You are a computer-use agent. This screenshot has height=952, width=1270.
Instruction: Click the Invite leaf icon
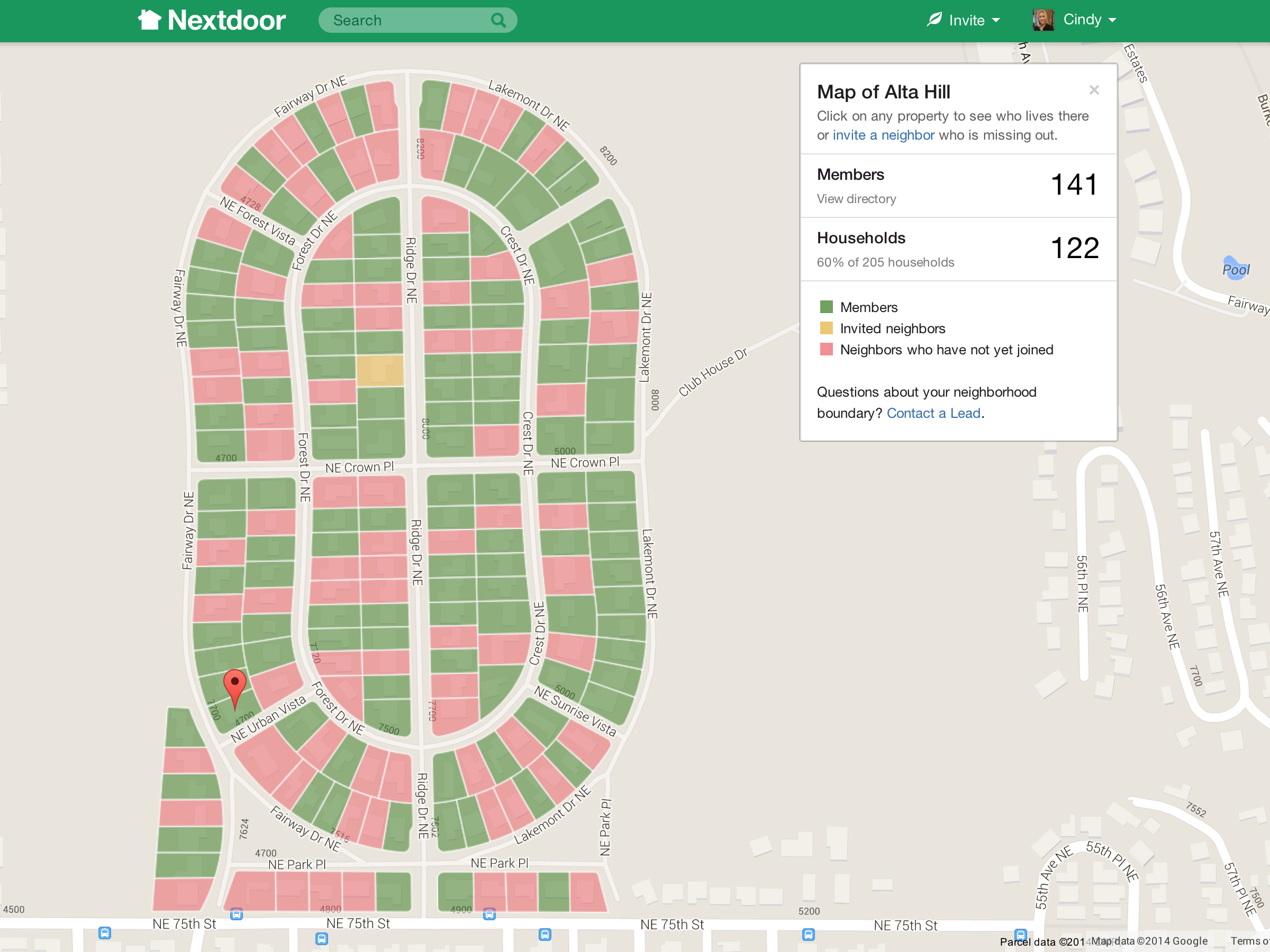click(934, 20)
